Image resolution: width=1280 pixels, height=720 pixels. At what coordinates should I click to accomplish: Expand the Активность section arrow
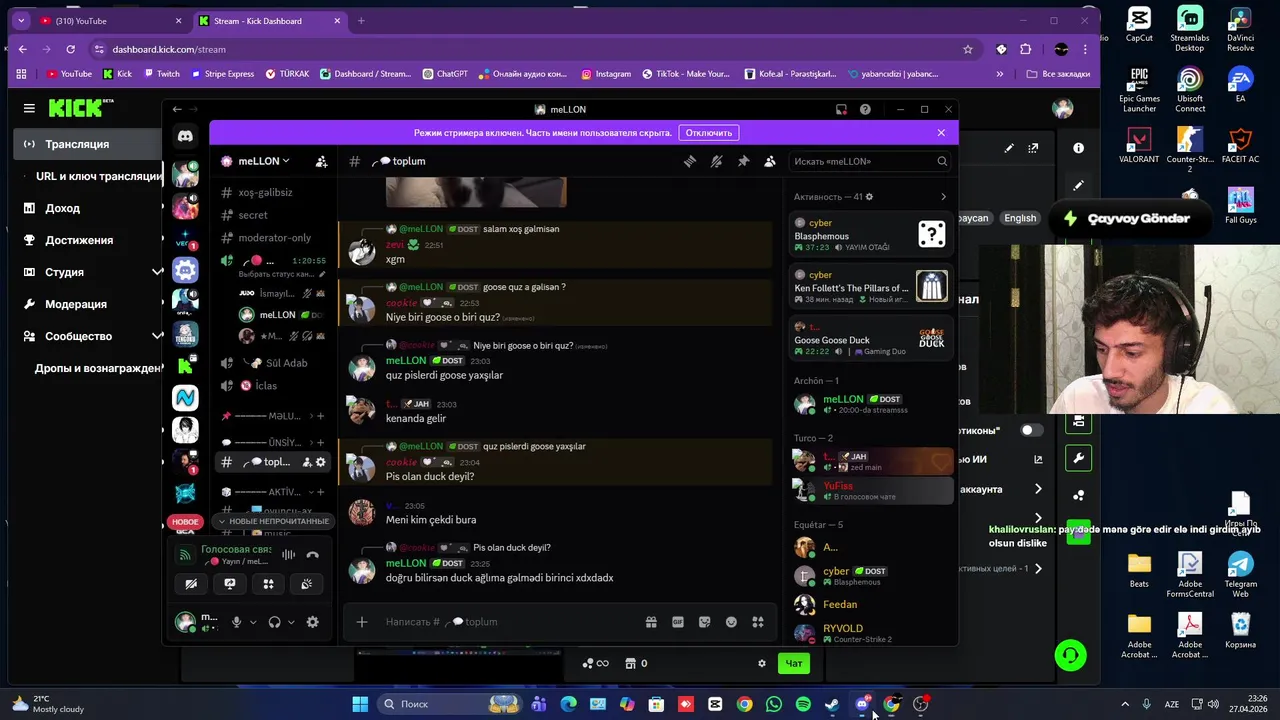[943, 197]
